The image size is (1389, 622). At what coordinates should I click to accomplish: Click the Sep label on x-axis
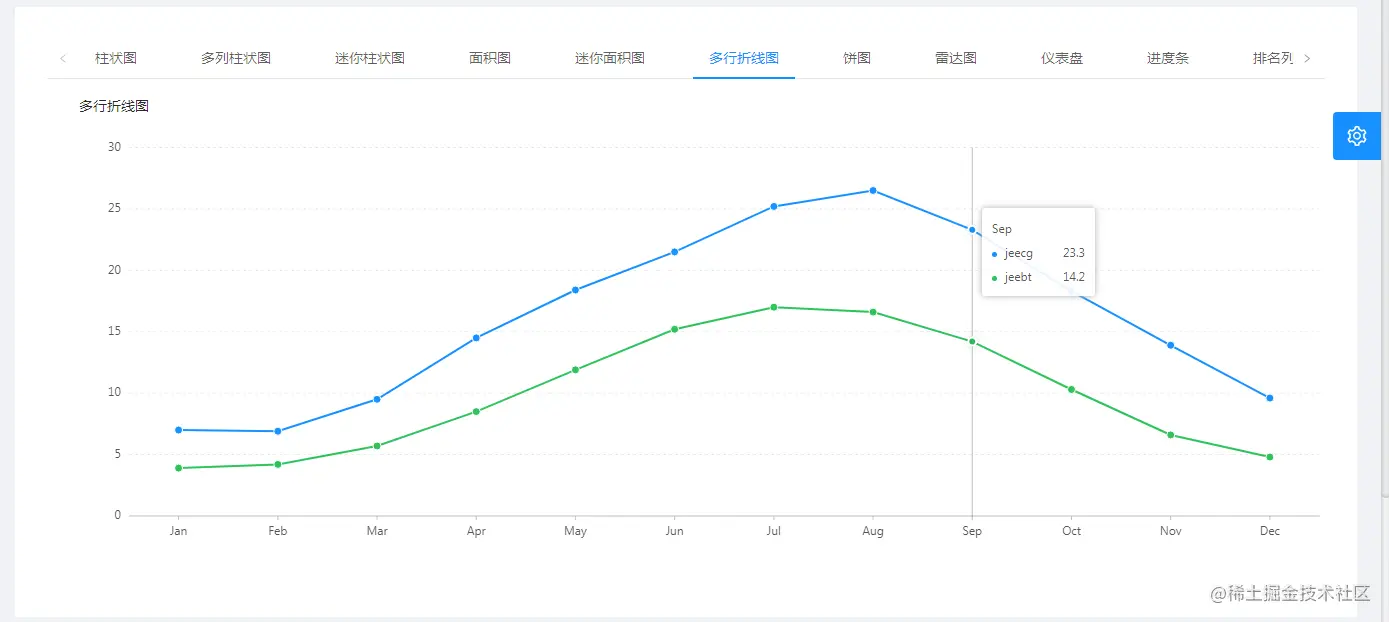click(x=971, y=531)
